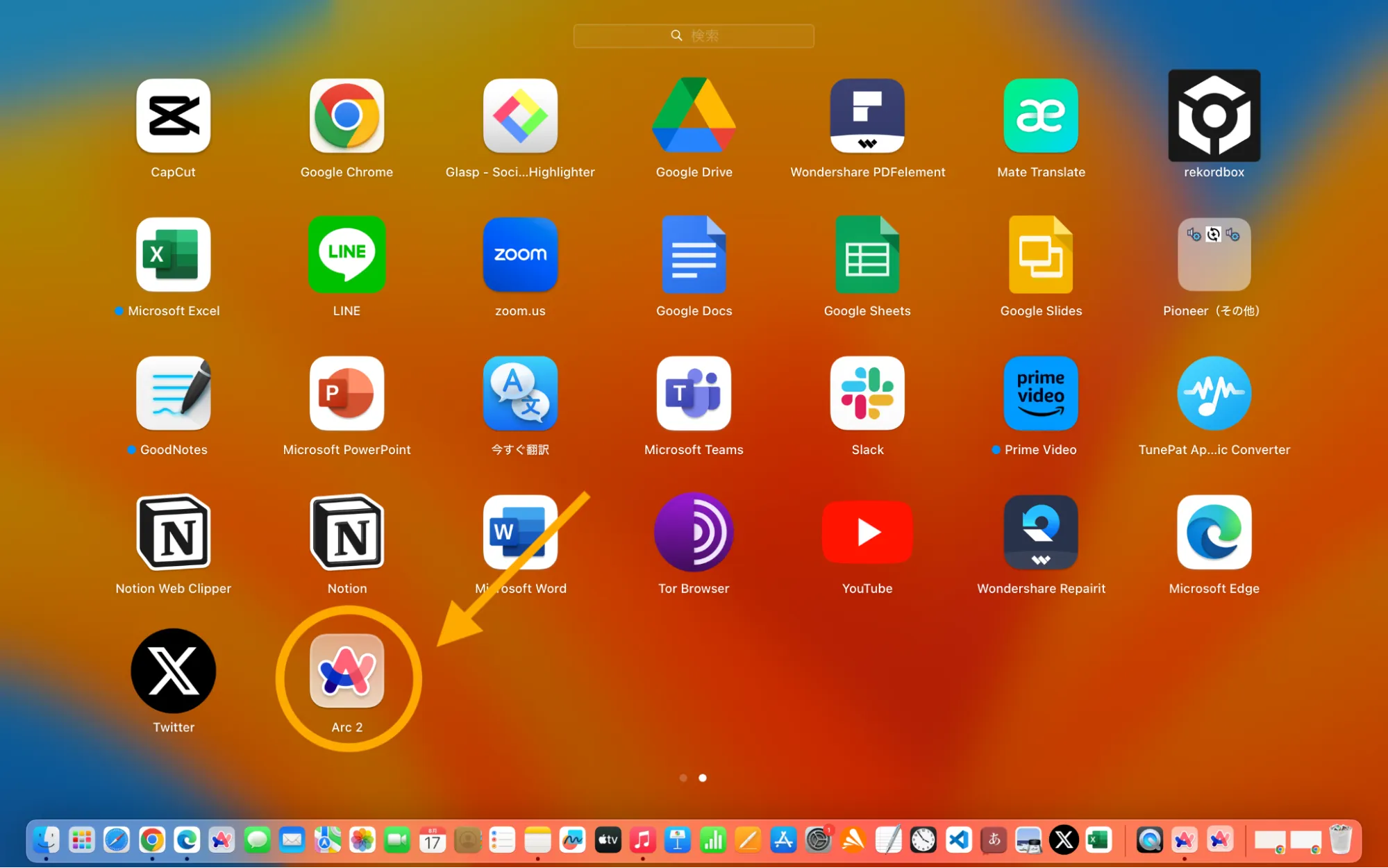The image size is (1388, 868).
Task: Open Microsoft Excel from Launchpad grid
Action: pyautogui.click(x=173, y=255)
